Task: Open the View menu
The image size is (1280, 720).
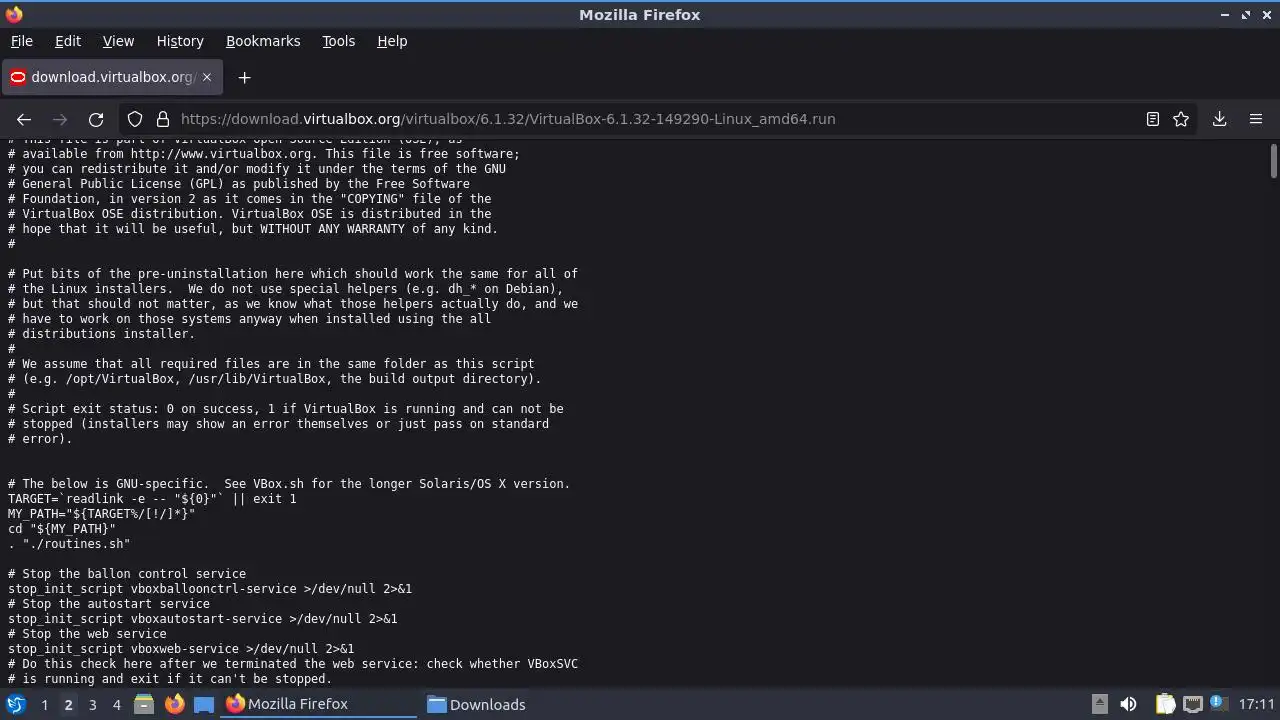Action: click(x=118, y=41)
